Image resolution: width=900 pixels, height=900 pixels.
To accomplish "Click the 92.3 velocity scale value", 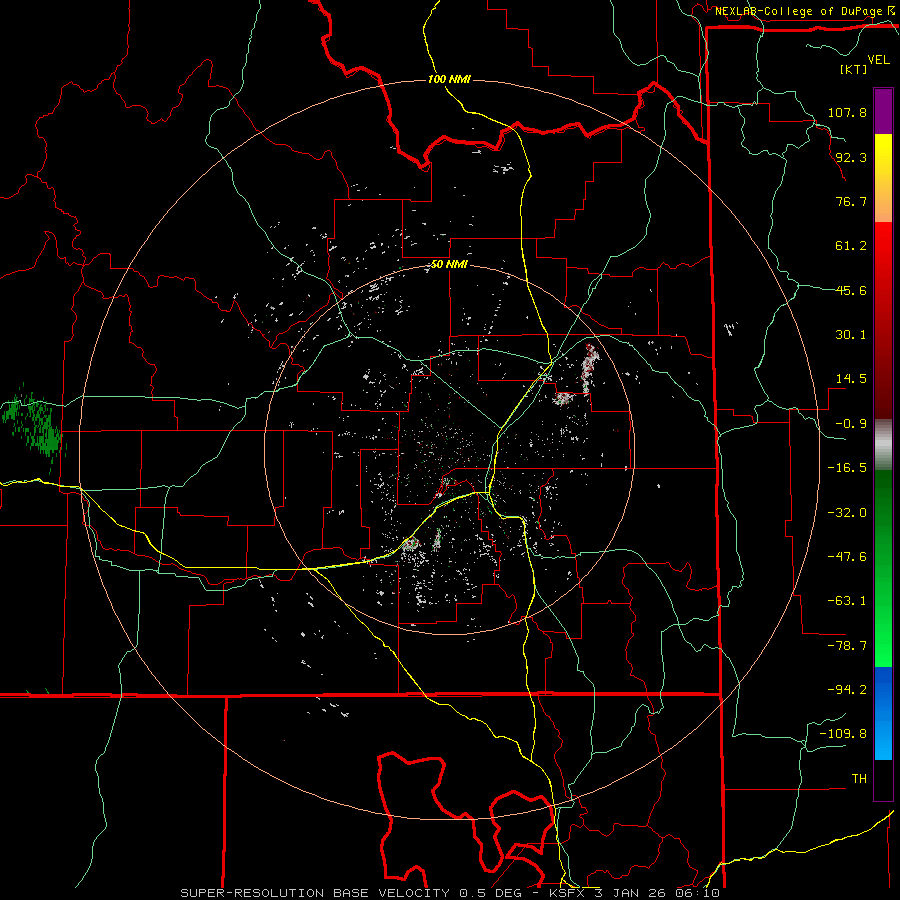I will 851,157.
